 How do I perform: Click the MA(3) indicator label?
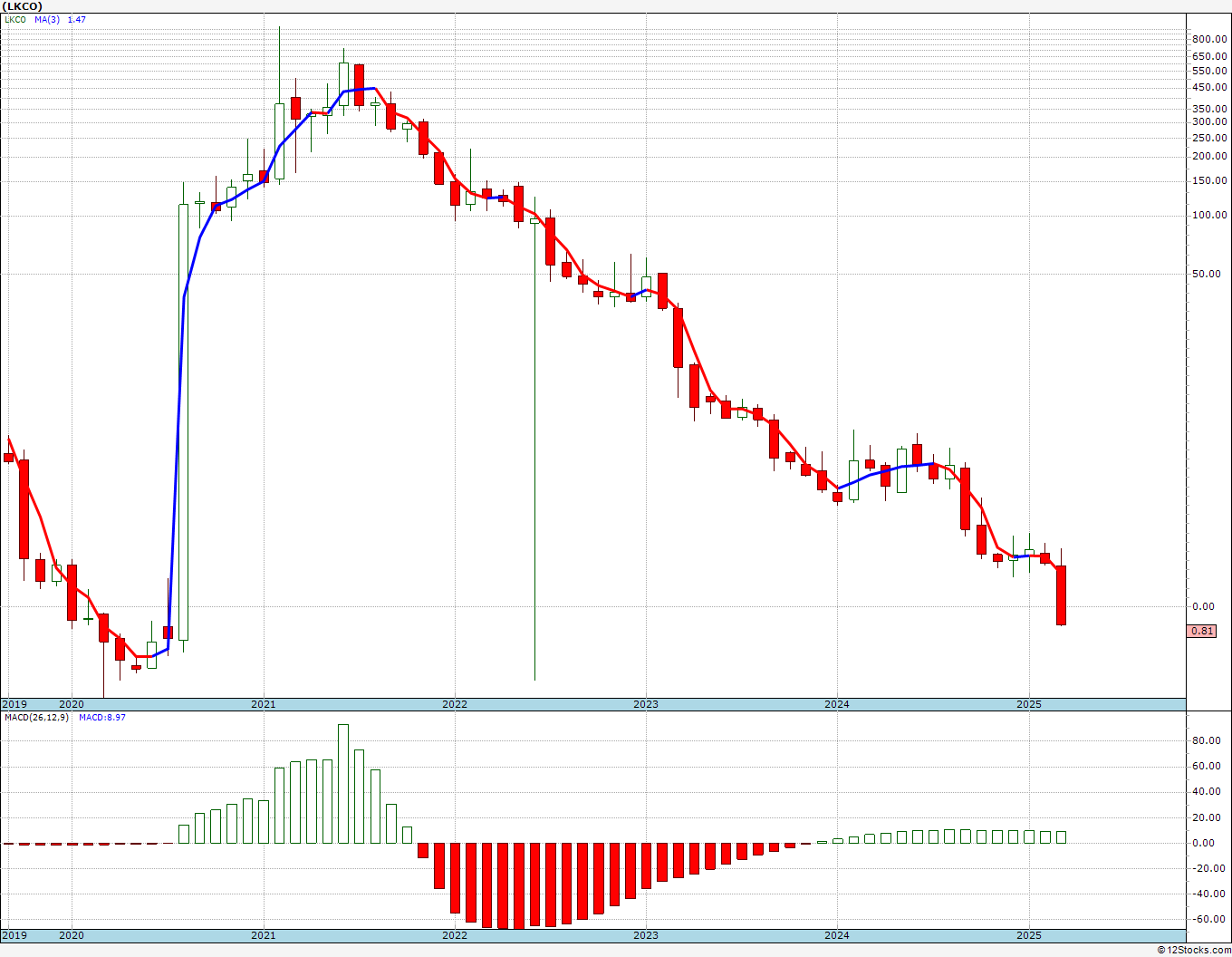coord(47,19)
